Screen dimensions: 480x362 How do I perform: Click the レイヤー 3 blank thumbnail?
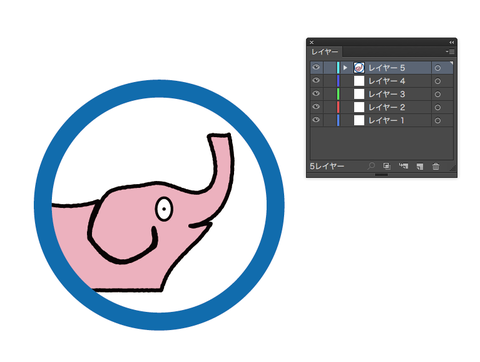(359, 94)
